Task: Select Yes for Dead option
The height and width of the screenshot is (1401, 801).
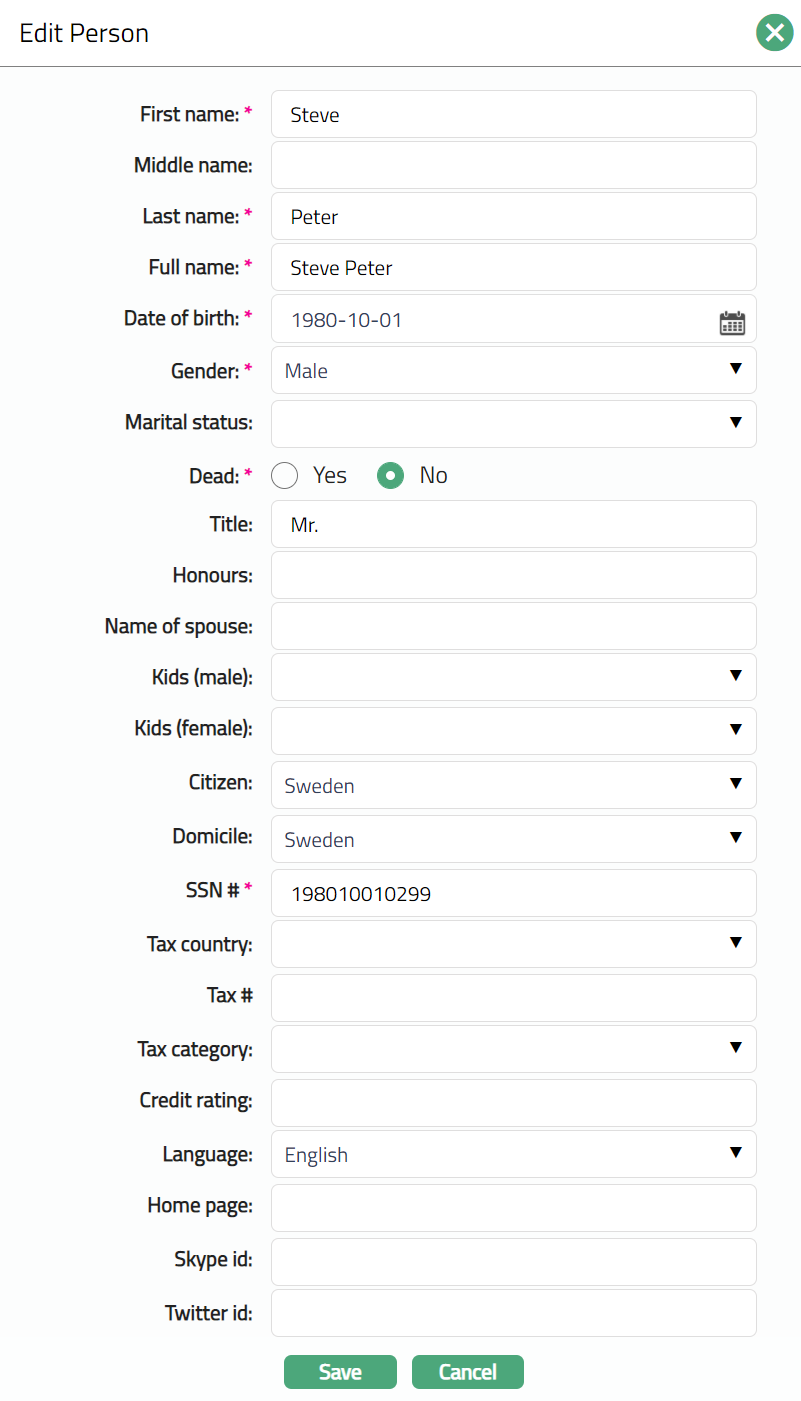Action: tap(285, 476)
